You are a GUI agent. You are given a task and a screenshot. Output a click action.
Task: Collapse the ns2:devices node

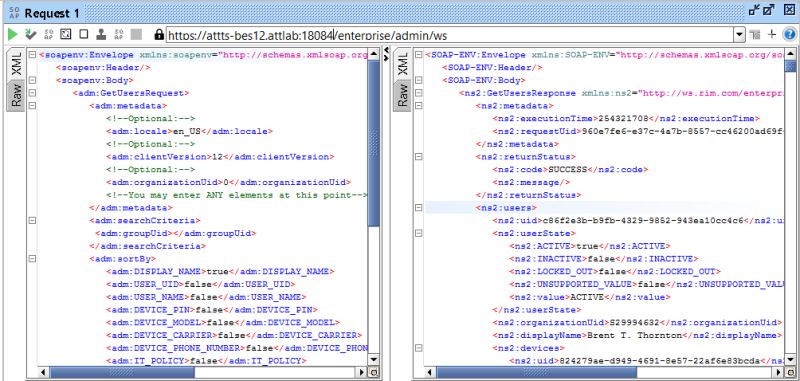418,348
